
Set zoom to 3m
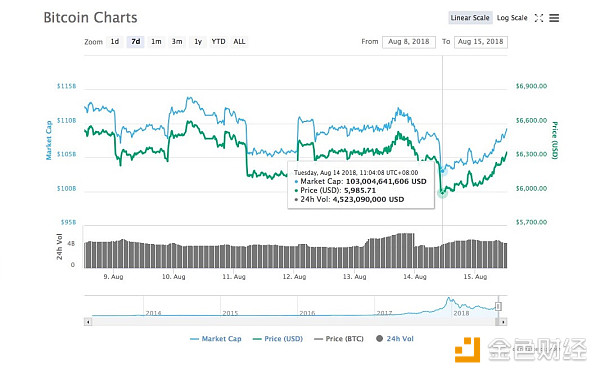coord(177,42)
